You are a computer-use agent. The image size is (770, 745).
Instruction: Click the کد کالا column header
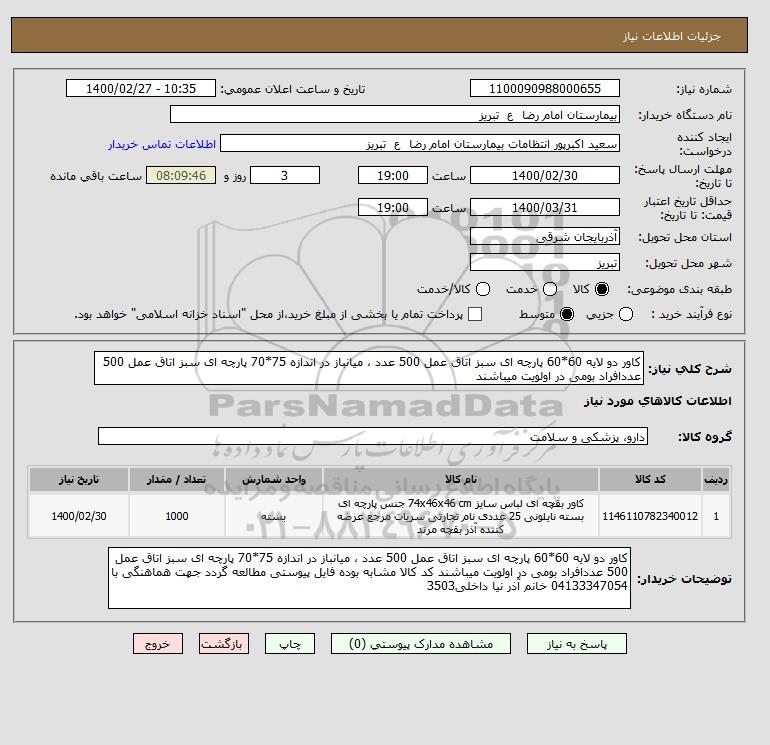click(650, 479)
